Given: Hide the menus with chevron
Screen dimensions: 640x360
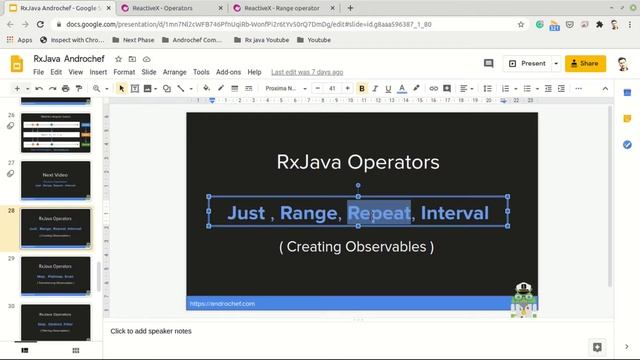Looking at the screenshot, I should (605, 89).
